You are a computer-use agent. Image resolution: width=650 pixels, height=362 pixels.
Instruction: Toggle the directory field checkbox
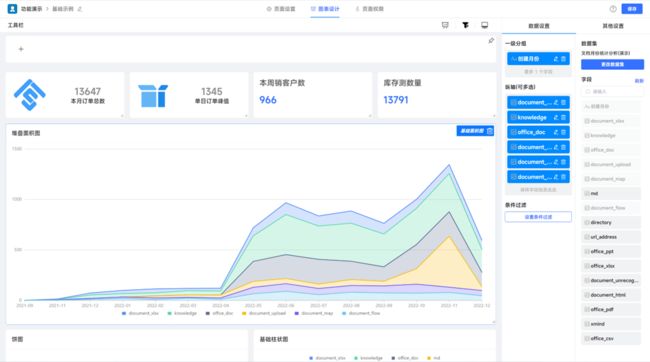[587, 222]
